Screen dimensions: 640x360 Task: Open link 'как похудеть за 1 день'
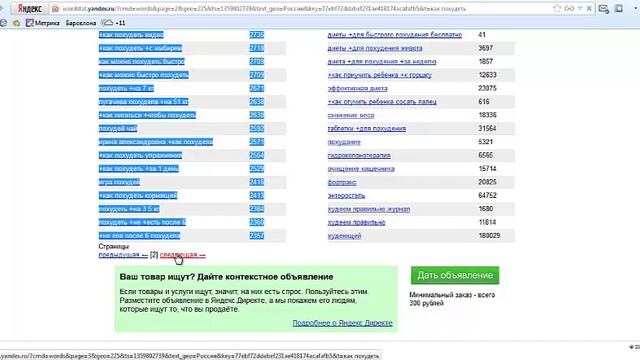click(x=139, y=169)
